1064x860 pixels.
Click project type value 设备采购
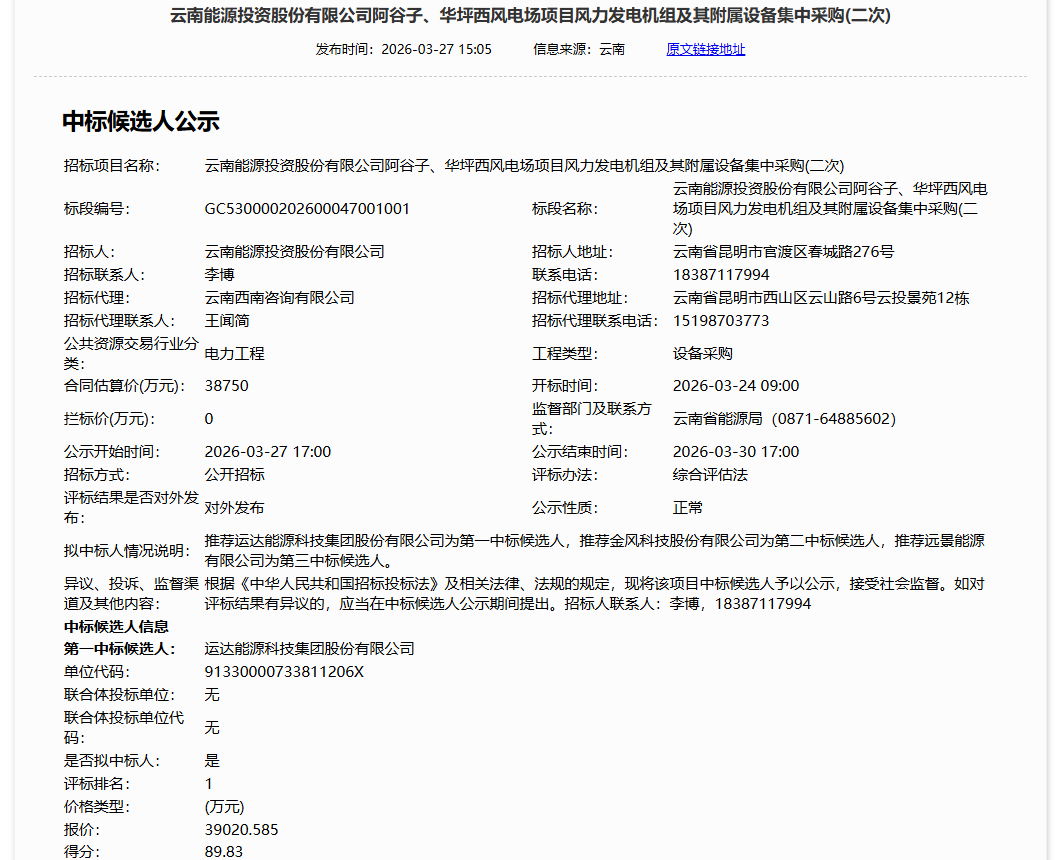pos(703,354)
